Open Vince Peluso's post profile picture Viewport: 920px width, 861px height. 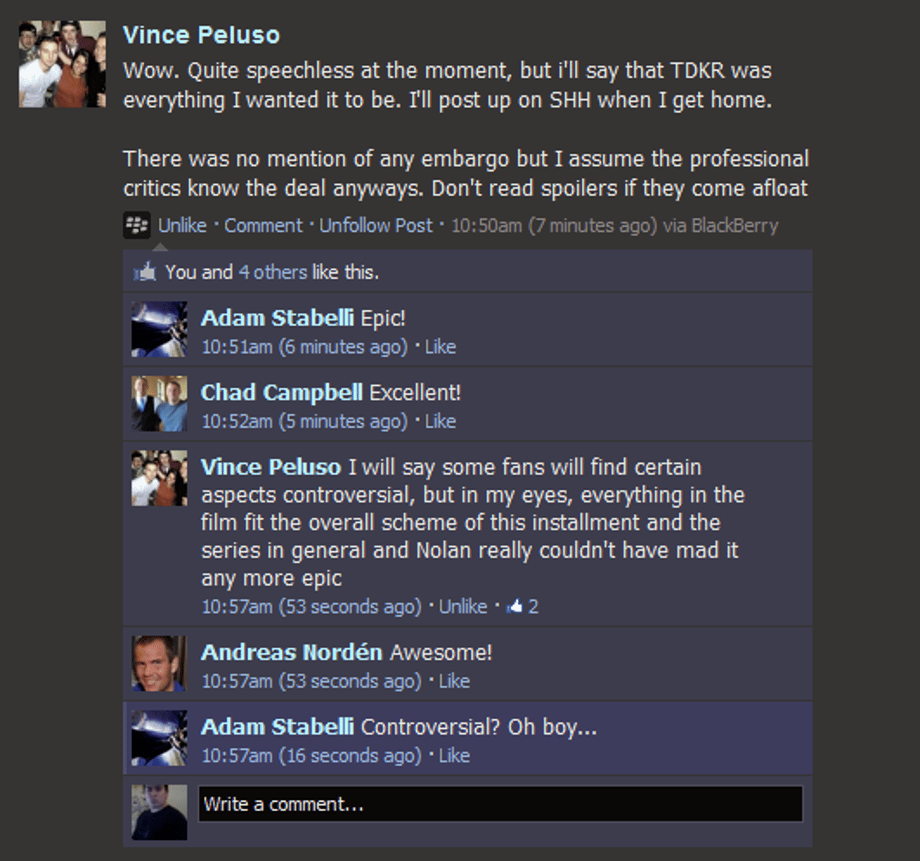(62, 64)
